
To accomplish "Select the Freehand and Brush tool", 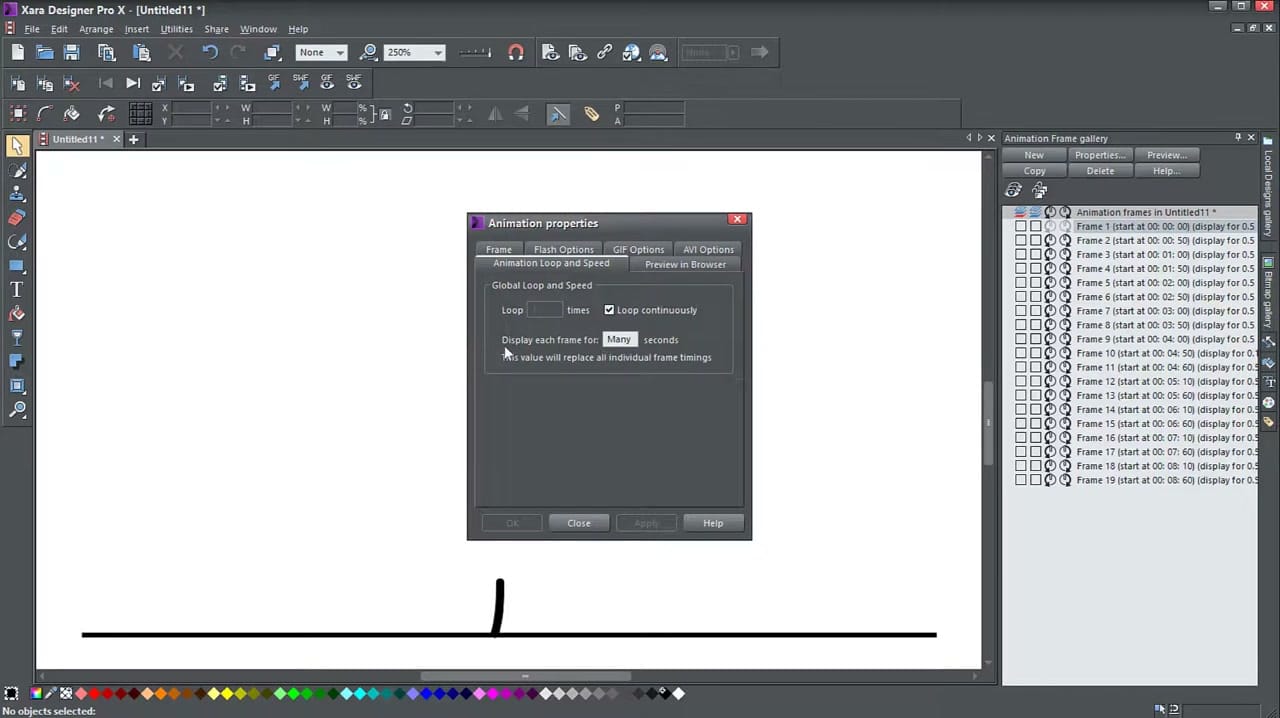I will (17, 170).
